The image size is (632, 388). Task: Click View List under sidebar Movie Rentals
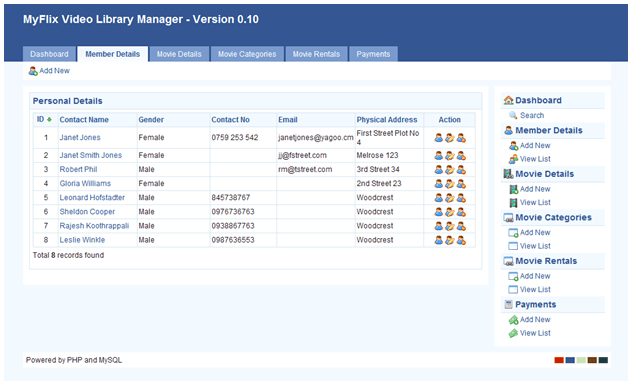(x=530, y=290)
